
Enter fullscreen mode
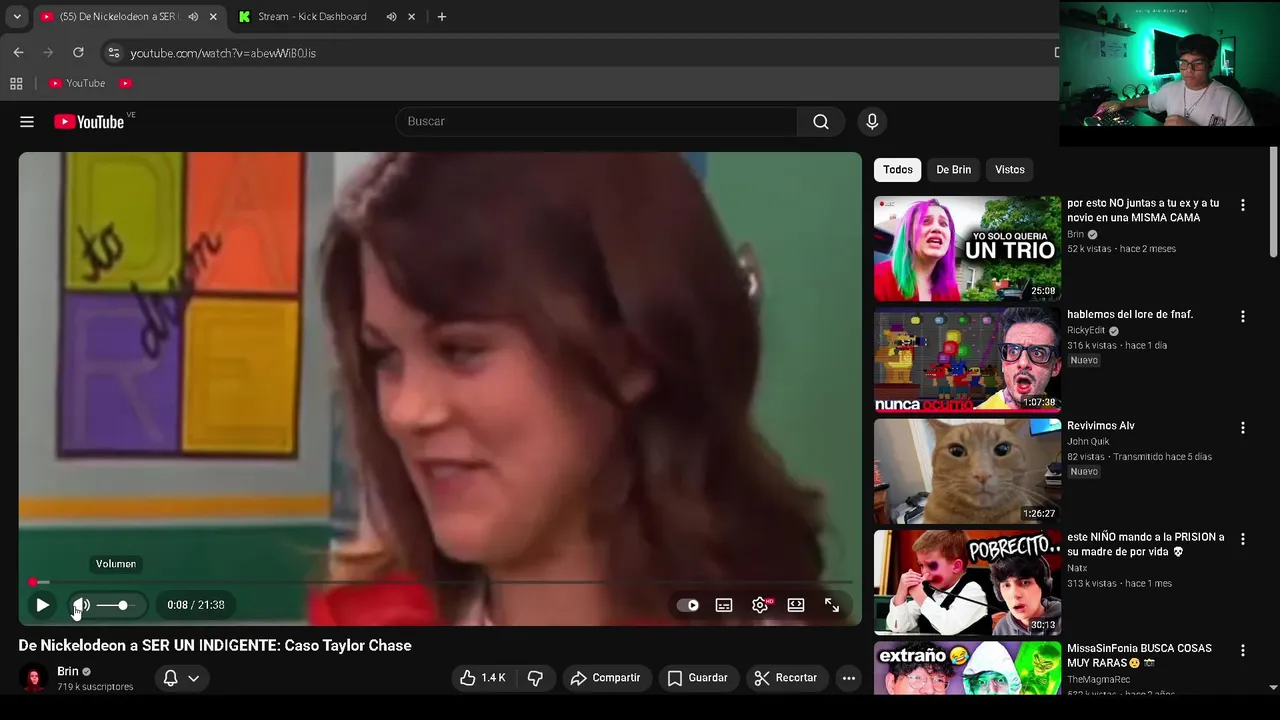(832, 605)
